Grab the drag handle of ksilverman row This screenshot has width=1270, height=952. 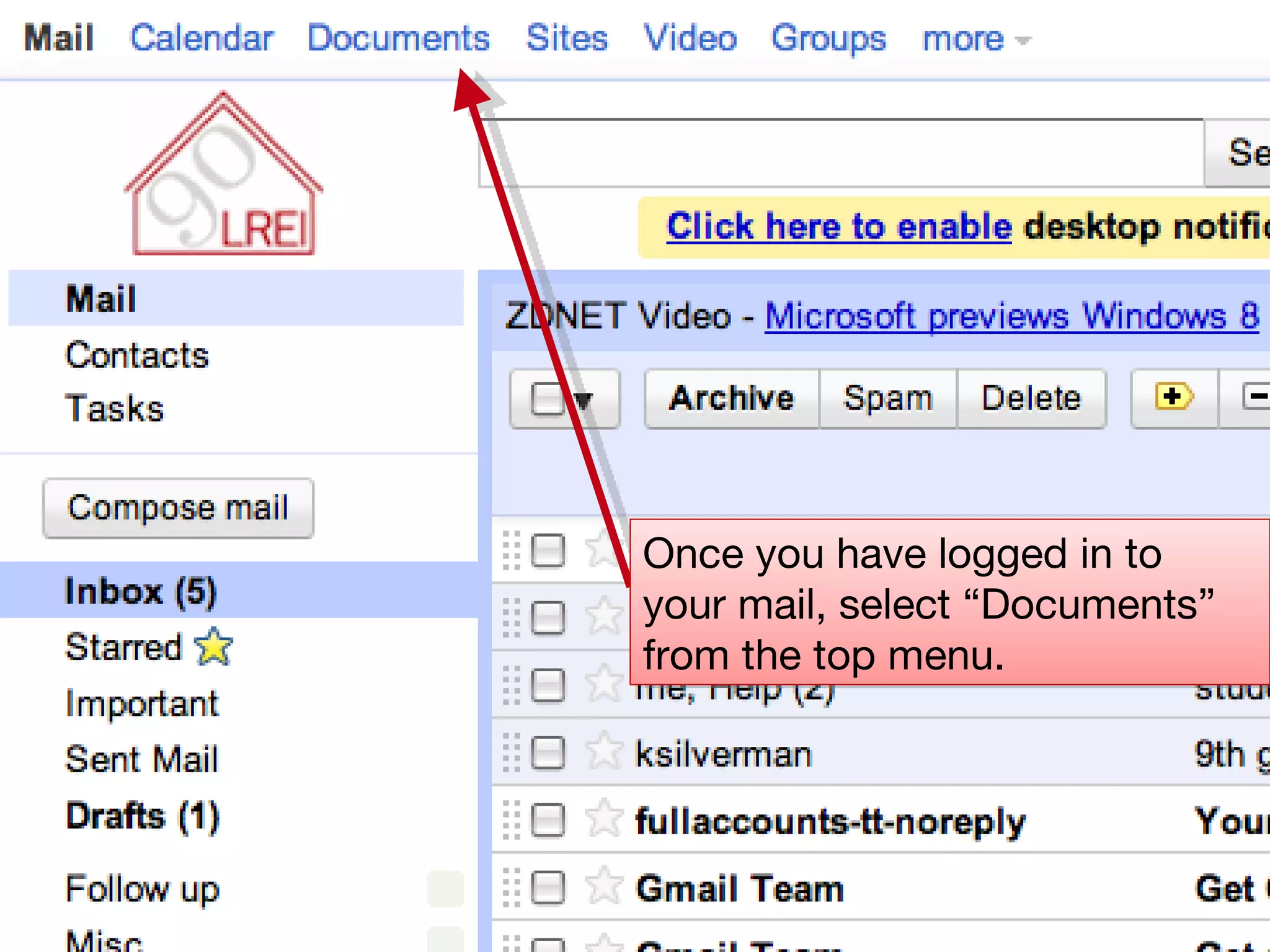(511, 753)
